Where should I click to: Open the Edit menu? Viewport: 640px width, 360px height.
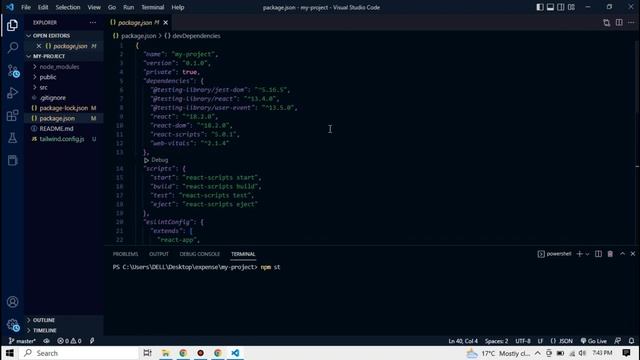coord(43,7)
